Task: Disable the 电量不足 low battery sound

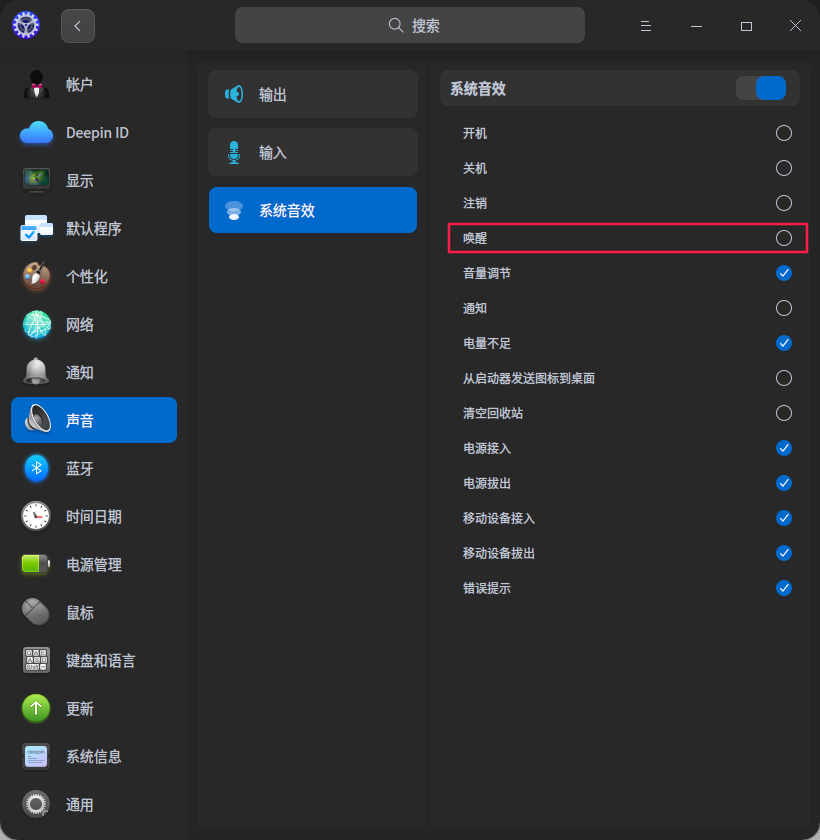Action: (x=784, y=343)
